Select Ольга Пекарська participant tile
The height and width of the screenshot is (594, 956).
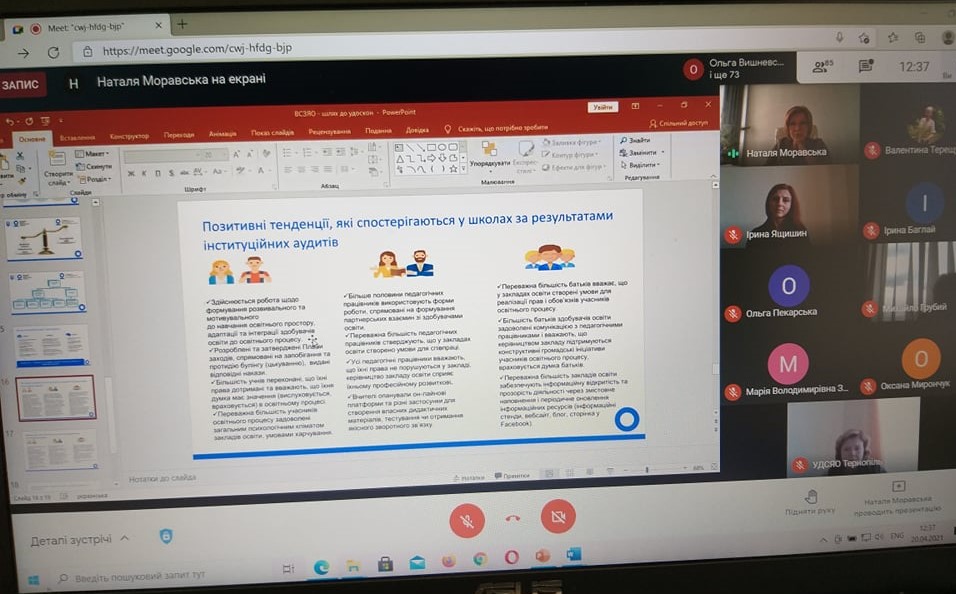coord(790,285)
